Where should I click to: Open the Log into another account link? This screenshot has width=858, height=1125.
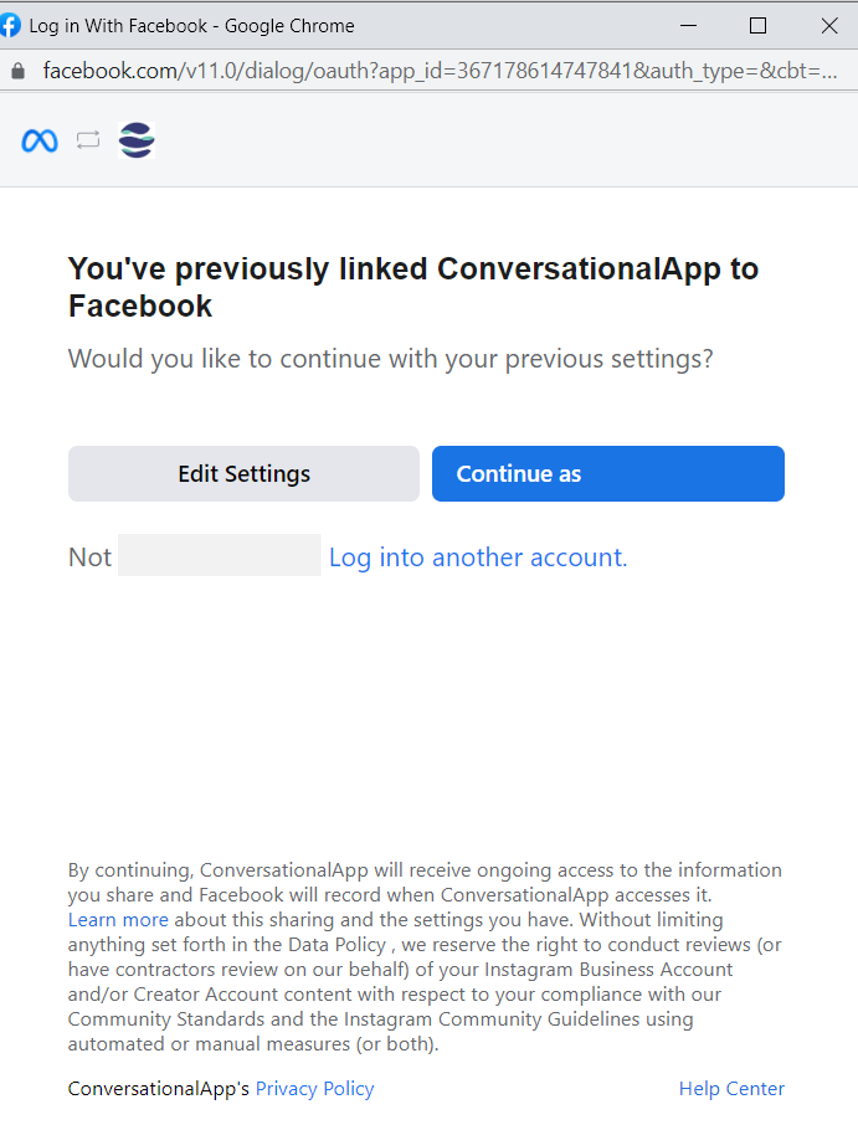pos(478,557)
